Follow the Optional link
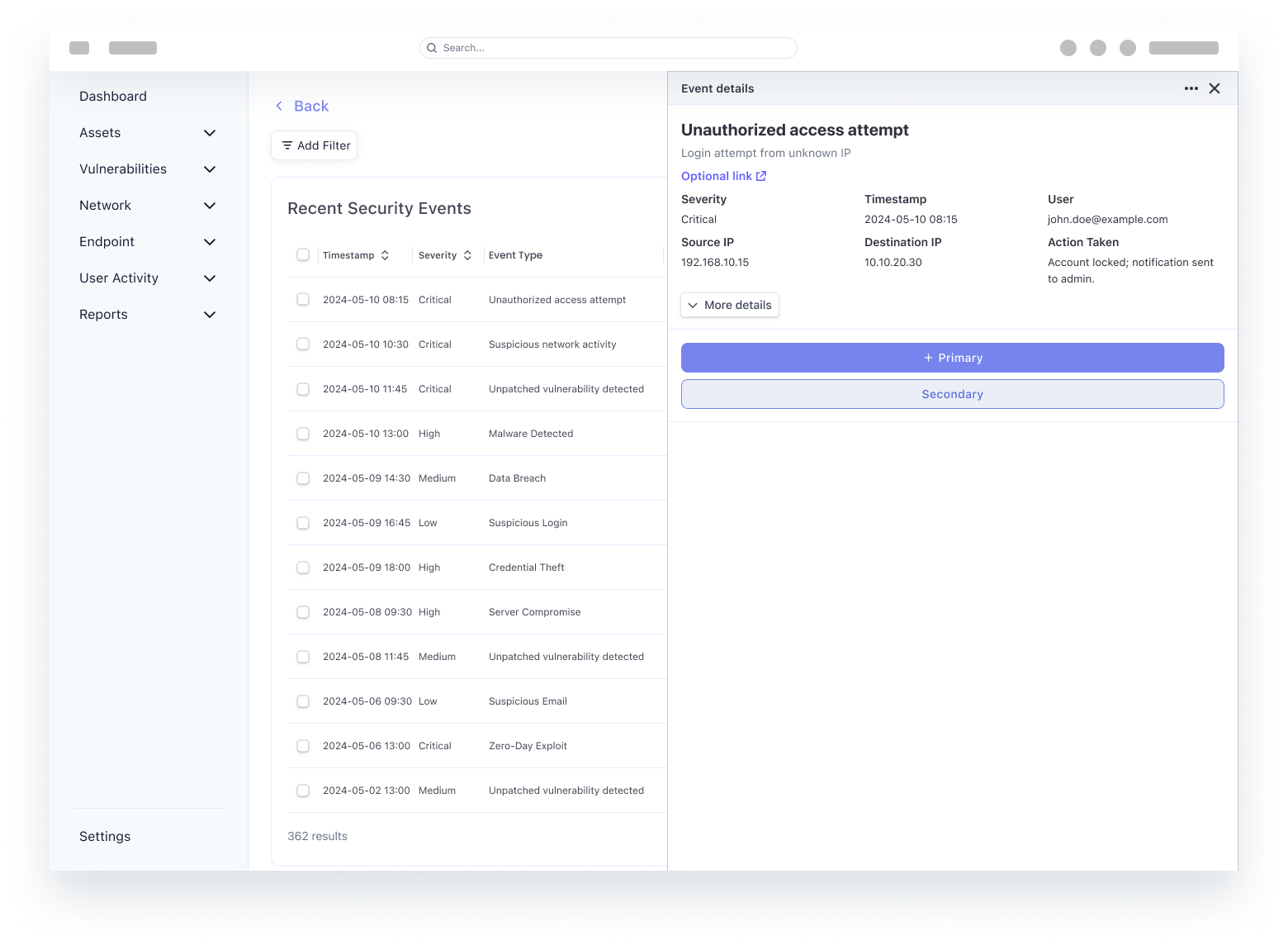 (x=717, y=175)
